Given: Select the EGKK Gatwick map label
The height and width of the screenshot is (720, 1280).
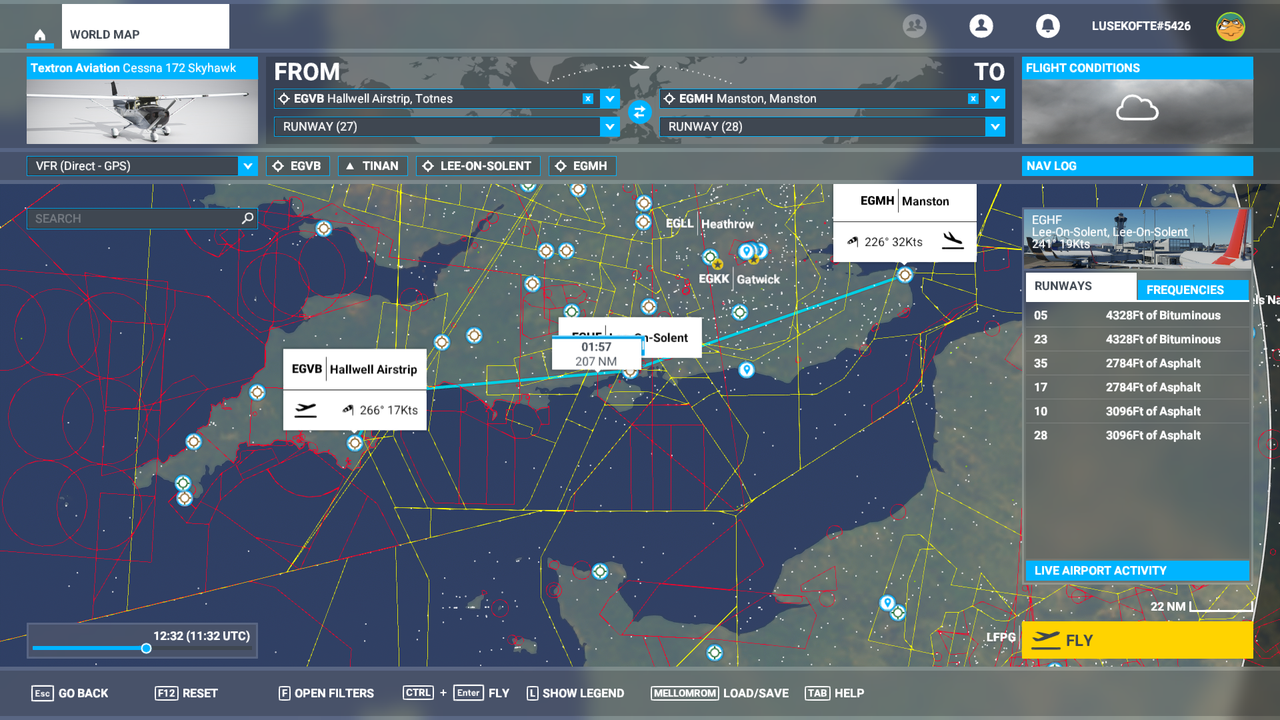Looking at the screenshot, I should pyautogui.click(x=739, y=279).
